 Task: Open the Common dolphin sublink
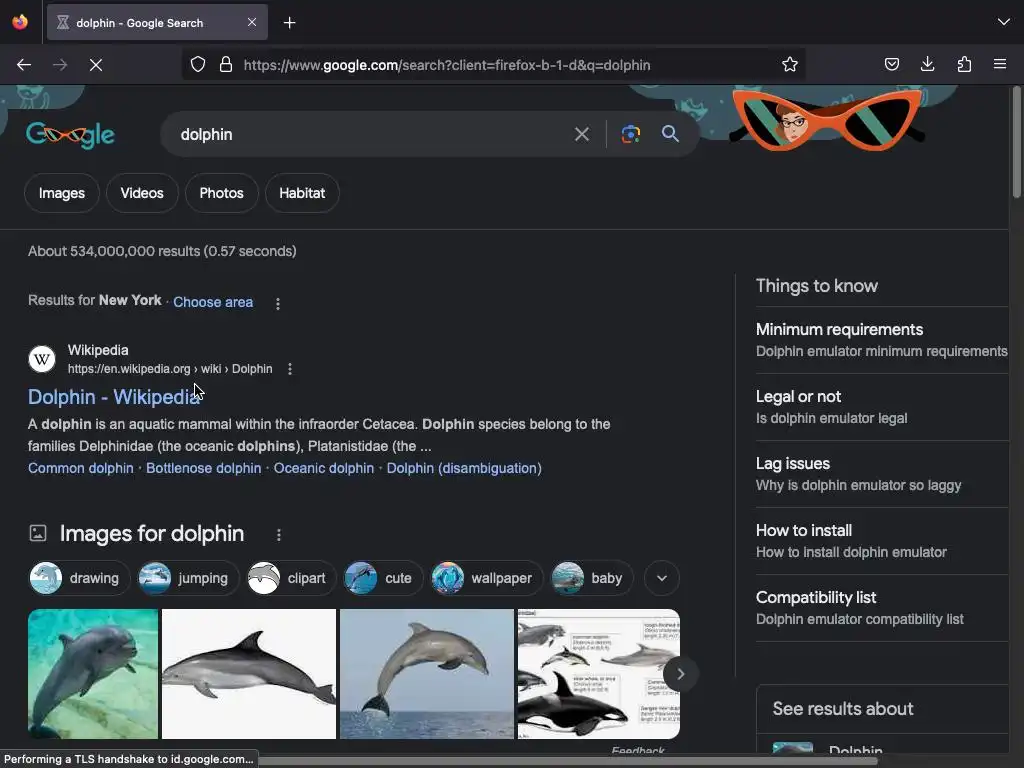click(x=80, y=468)
